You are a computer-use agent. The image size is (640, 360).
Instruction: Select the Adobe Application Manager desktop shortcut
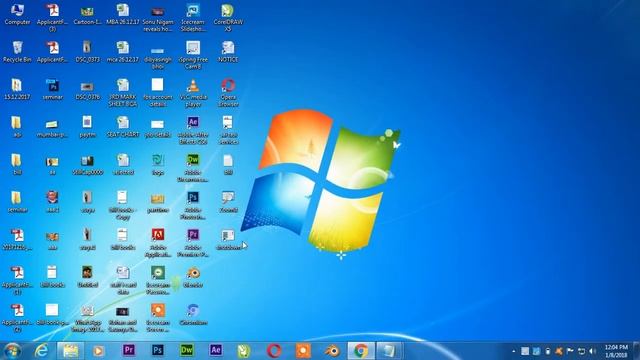pyautogui.click(x=158, y=243)
